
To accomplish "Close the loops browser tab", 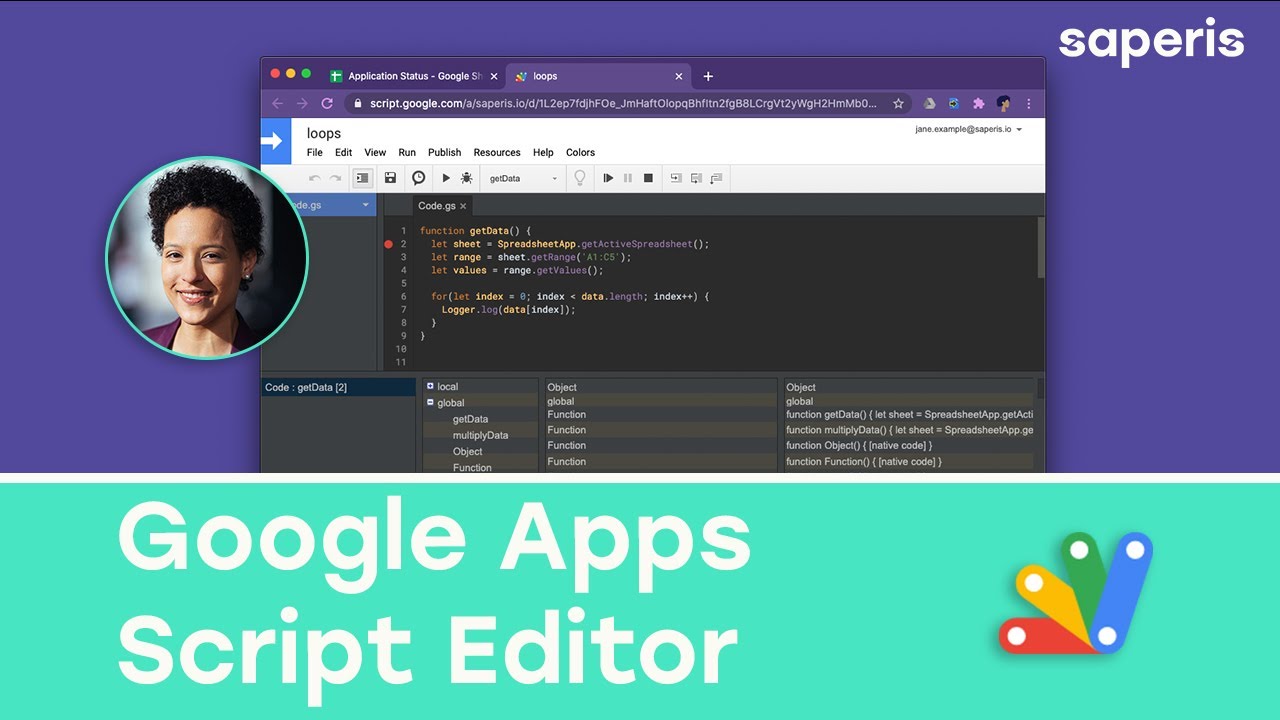I will 679,76.
